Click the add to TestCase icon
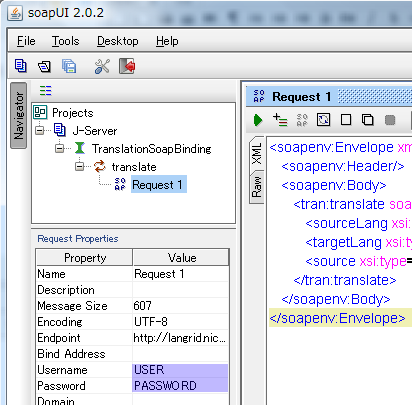Viewport: 412px width, 405px height. [280, 120]
